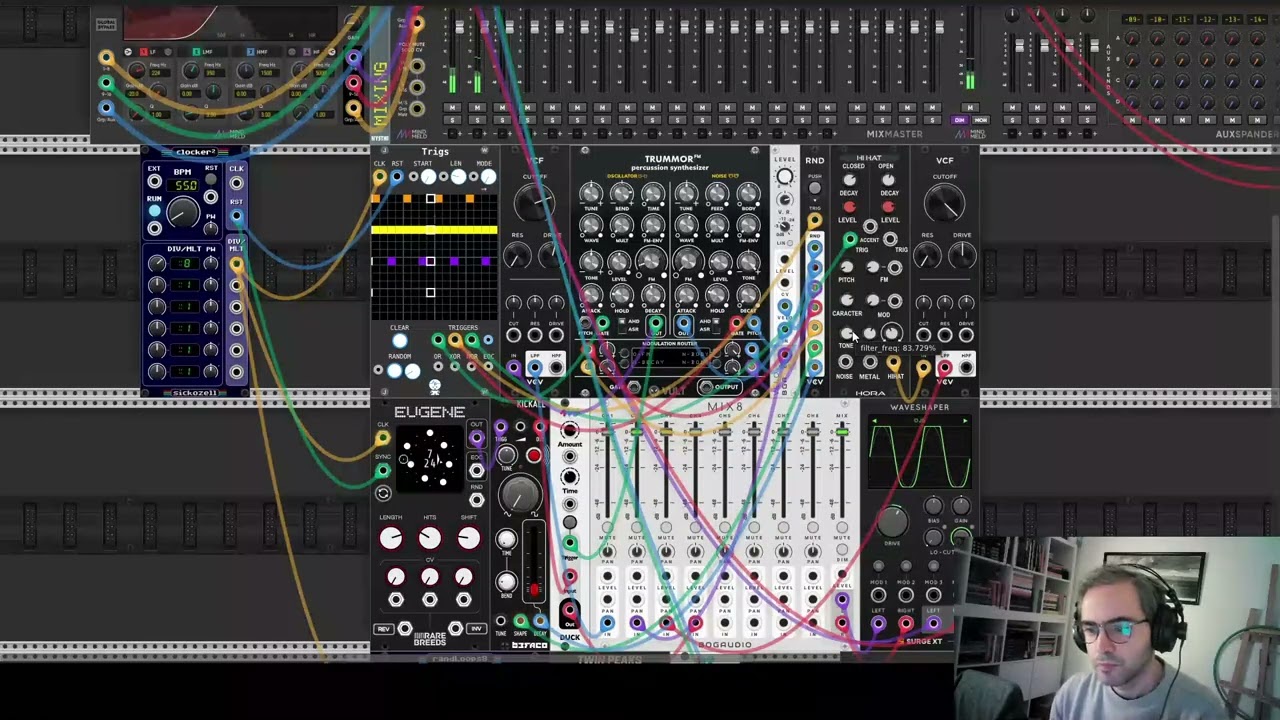Click the DRIVE knob on Waveshaper
The height and width of the screenshot is (720, 1280).
892,519
